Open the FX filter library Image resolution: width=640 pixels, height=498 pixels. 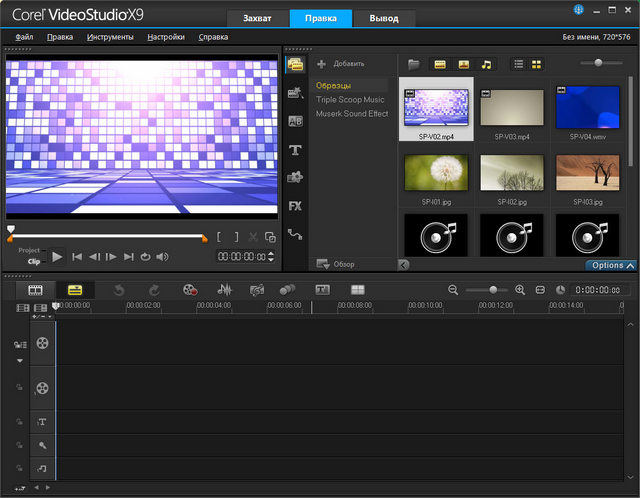point(295,205)
